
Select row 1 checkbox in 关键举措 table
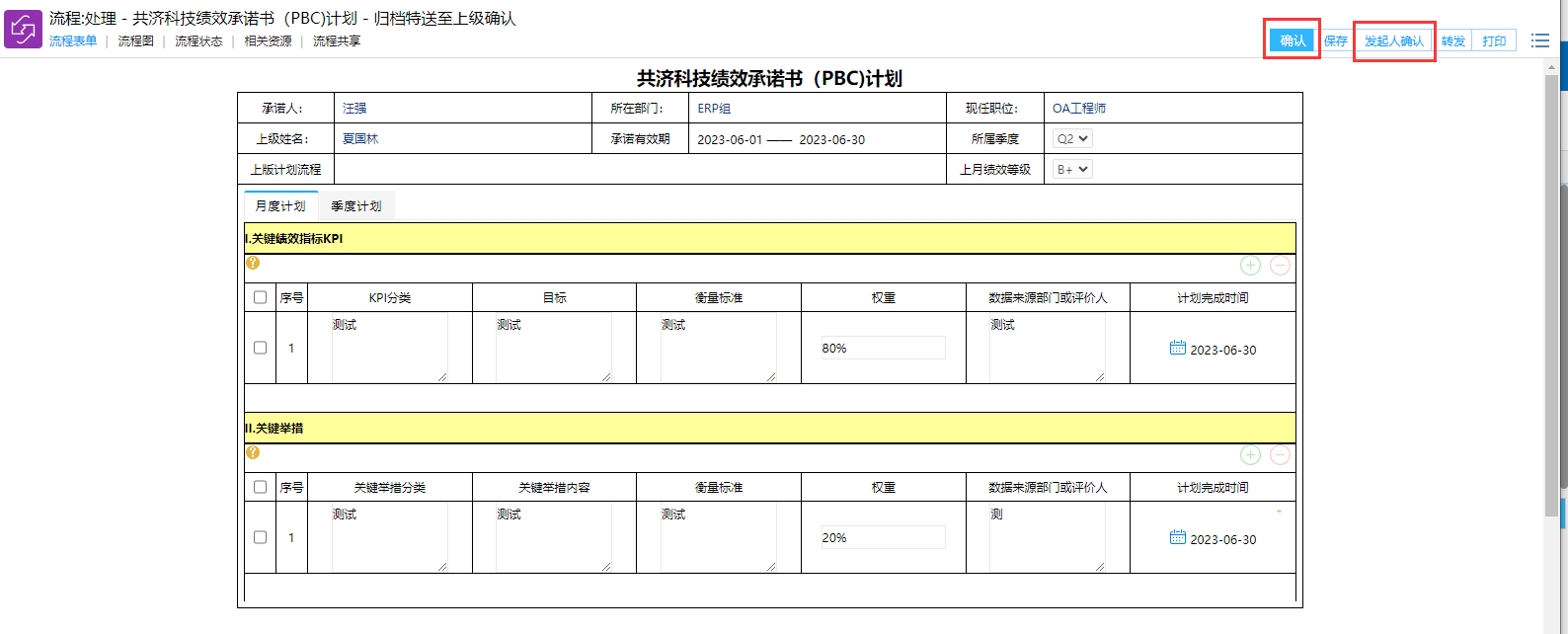pyautogui.click(x=261, y=537)
